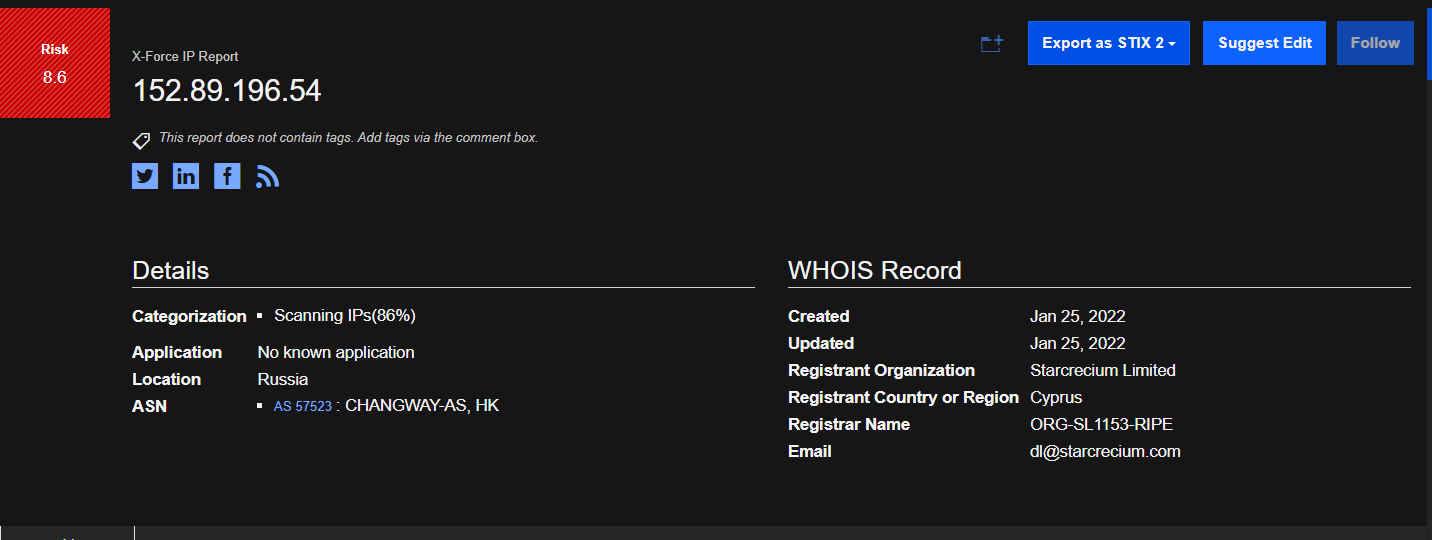This screenshot has width=1432, height=540.
Task: Click the Scanning IPs(86%) categorization entry
Action: pyautogui.click(x=344, y=315)
